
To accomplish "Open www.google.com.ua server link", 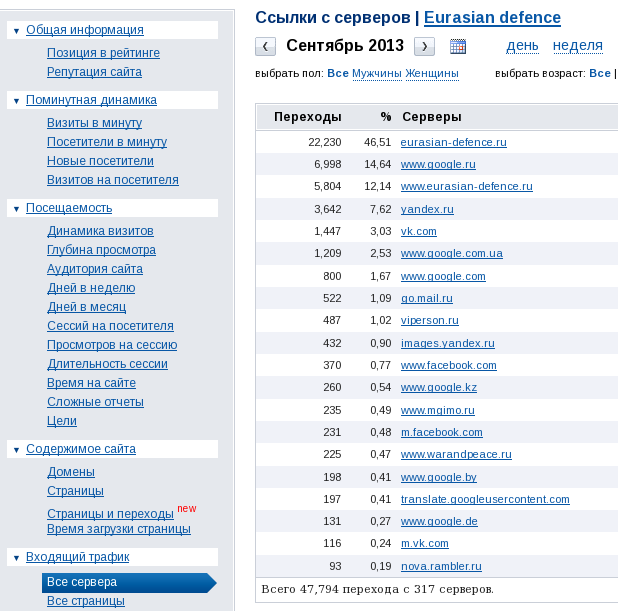I will 452,253.
